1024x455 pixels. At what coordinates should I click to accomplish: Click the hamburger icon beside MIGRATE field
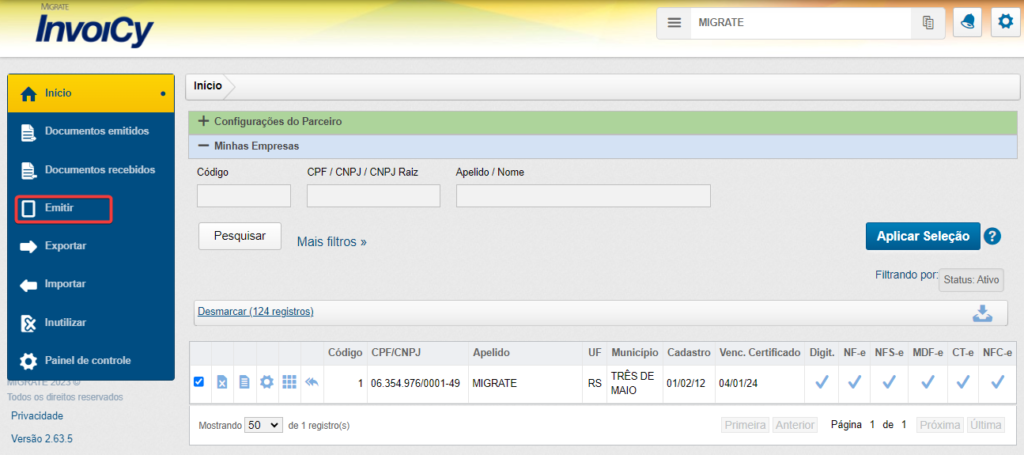pyautogui.click(x=674, y=23)
